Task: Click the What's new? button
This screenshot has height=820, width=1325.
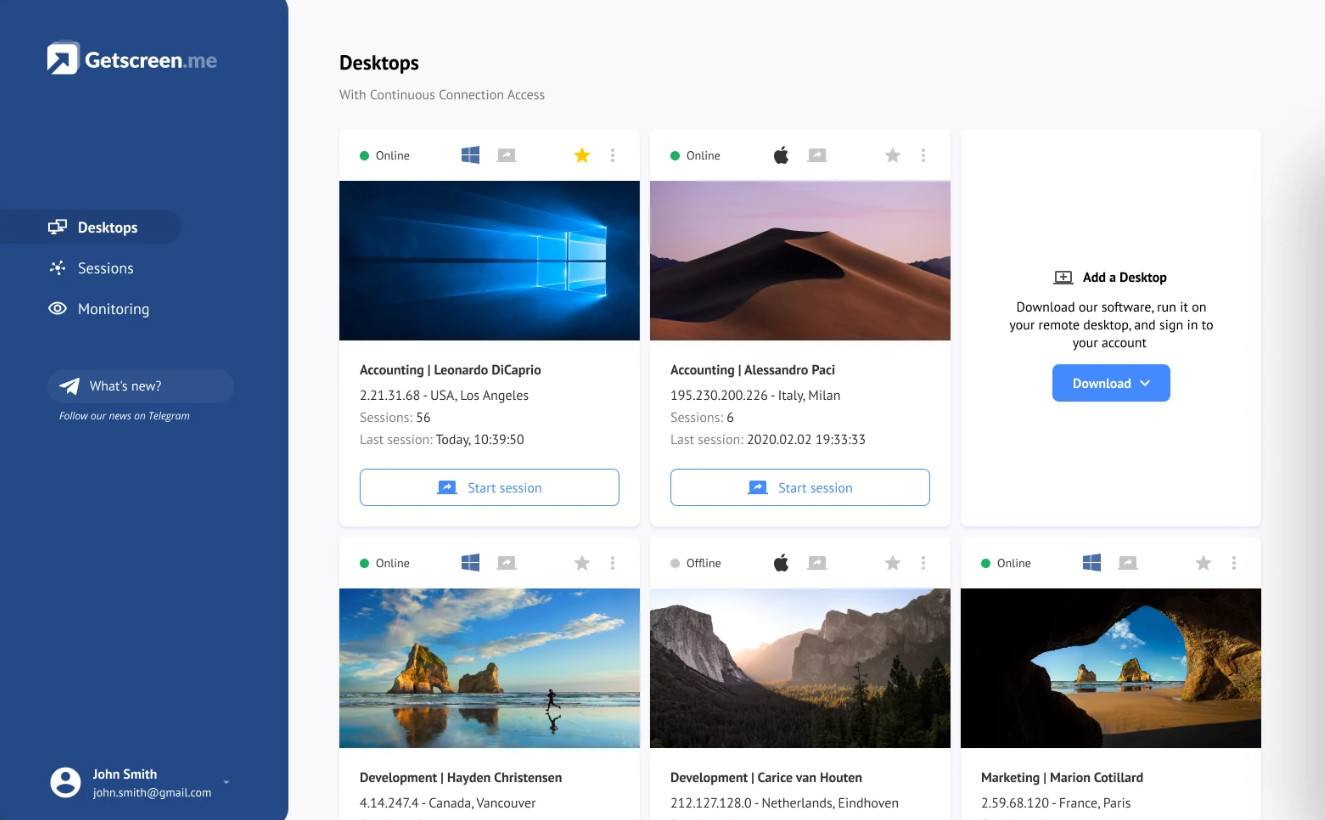Action: tap(140, 386)
